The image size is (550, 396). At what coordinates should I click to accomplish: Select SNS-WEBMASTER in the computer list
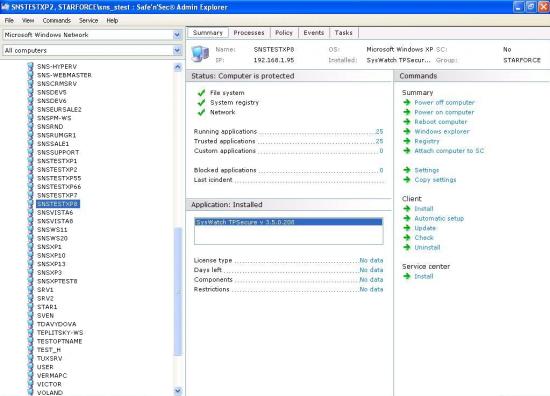(64, 75)
